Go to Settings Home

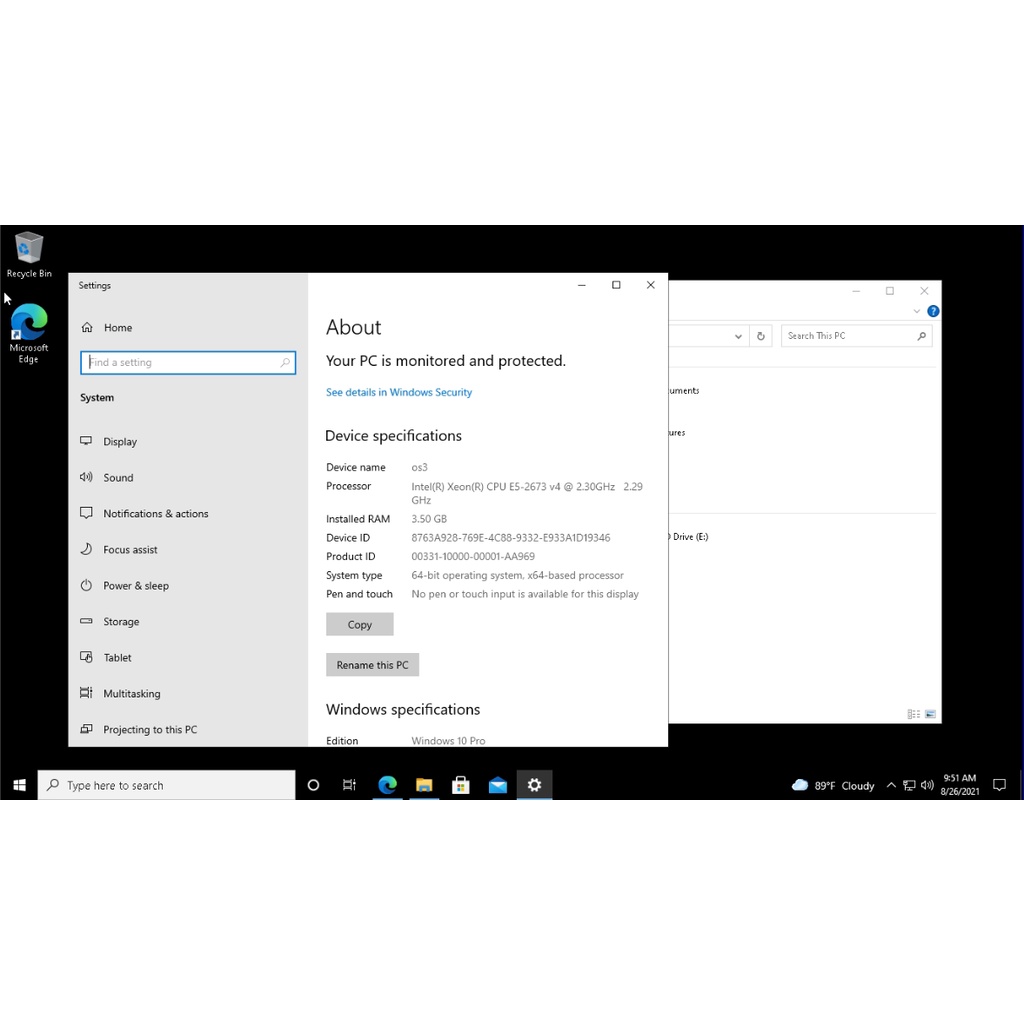[106, 327]
